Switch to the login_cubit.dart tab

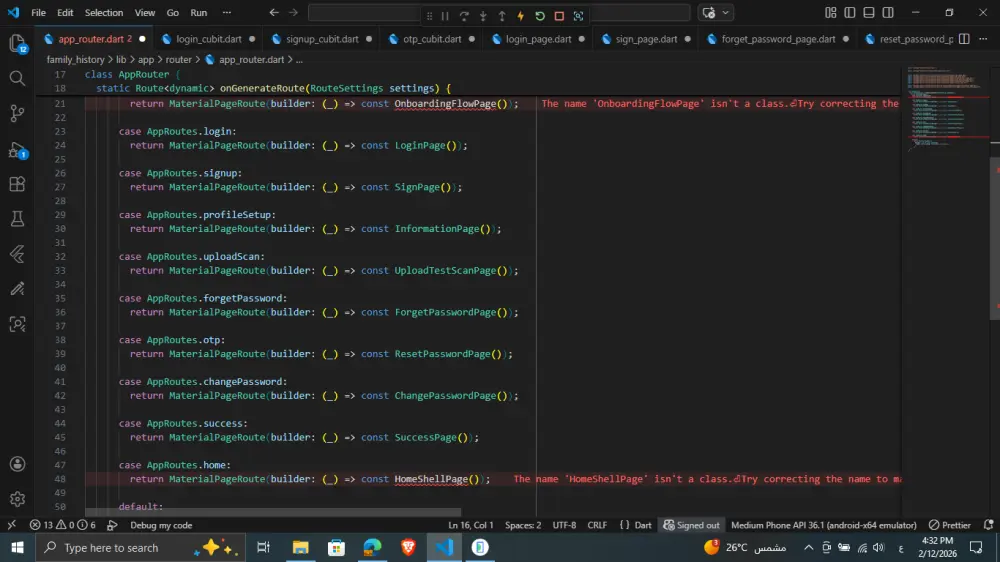[x=209, y=39]
